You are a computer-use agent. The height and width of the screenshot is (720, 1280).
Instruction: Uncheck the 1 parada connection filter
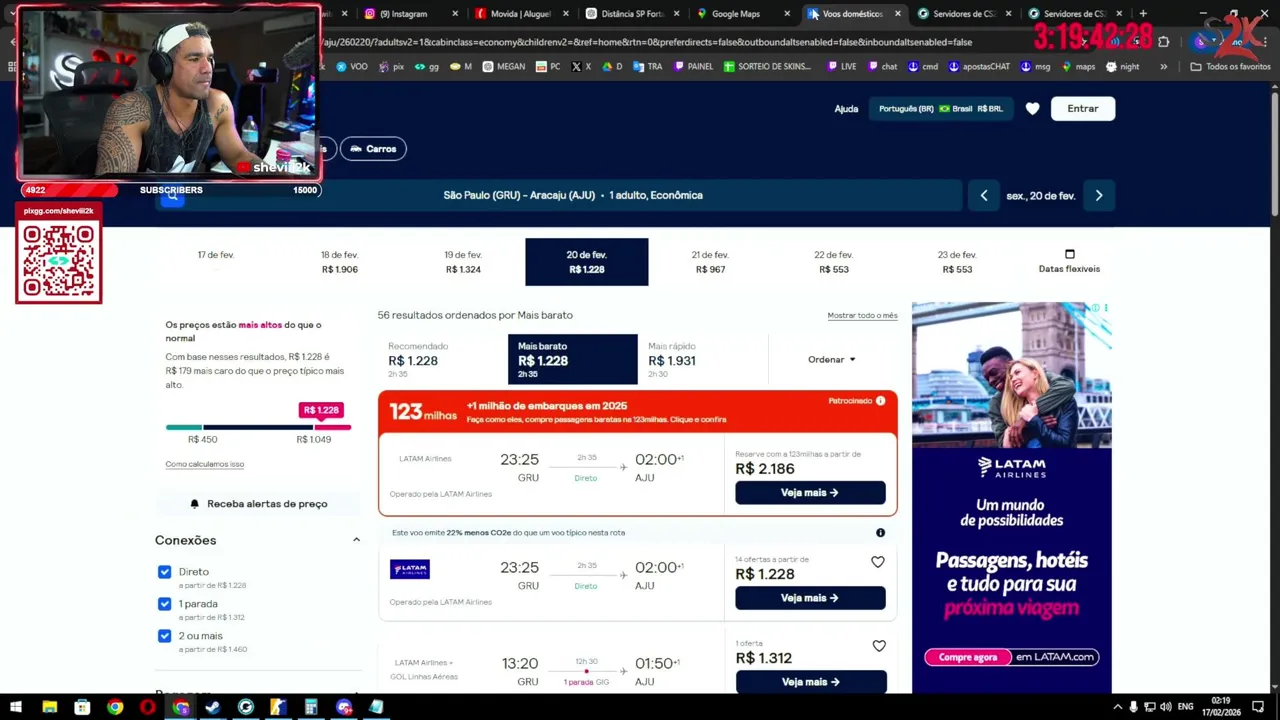[x=164, y=604]
